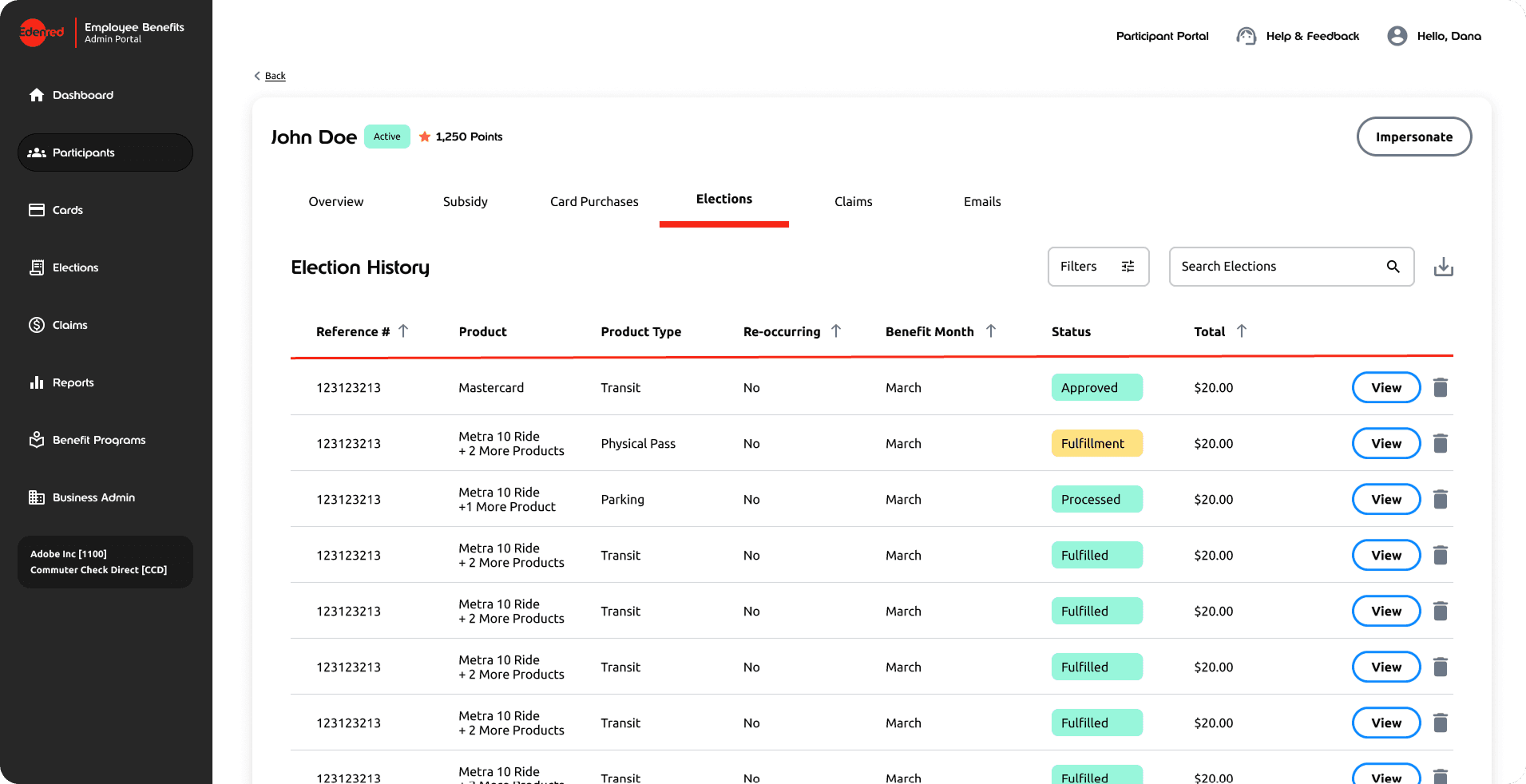1526x784 pixels.
Task: Switch to the Emails tab
Action: [x=982, y=202]
